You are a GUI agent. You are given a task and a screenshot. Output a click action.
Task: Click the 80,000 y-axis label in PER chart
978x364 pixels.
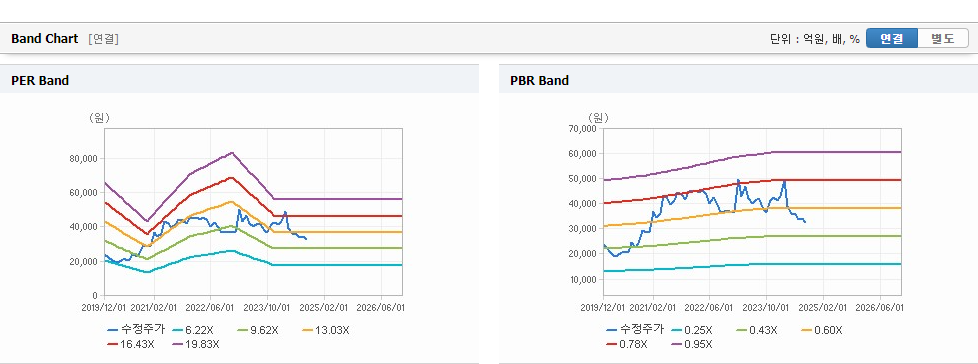84,158
